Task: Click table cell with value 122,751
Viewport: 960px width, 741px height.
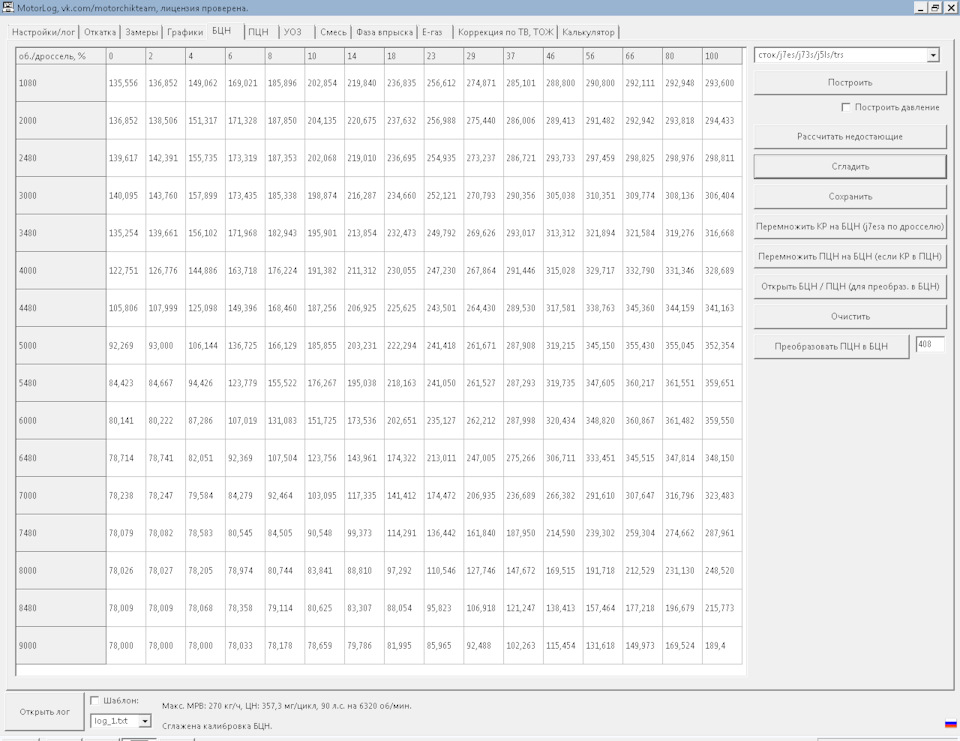Action: click(x=126, y=271)
